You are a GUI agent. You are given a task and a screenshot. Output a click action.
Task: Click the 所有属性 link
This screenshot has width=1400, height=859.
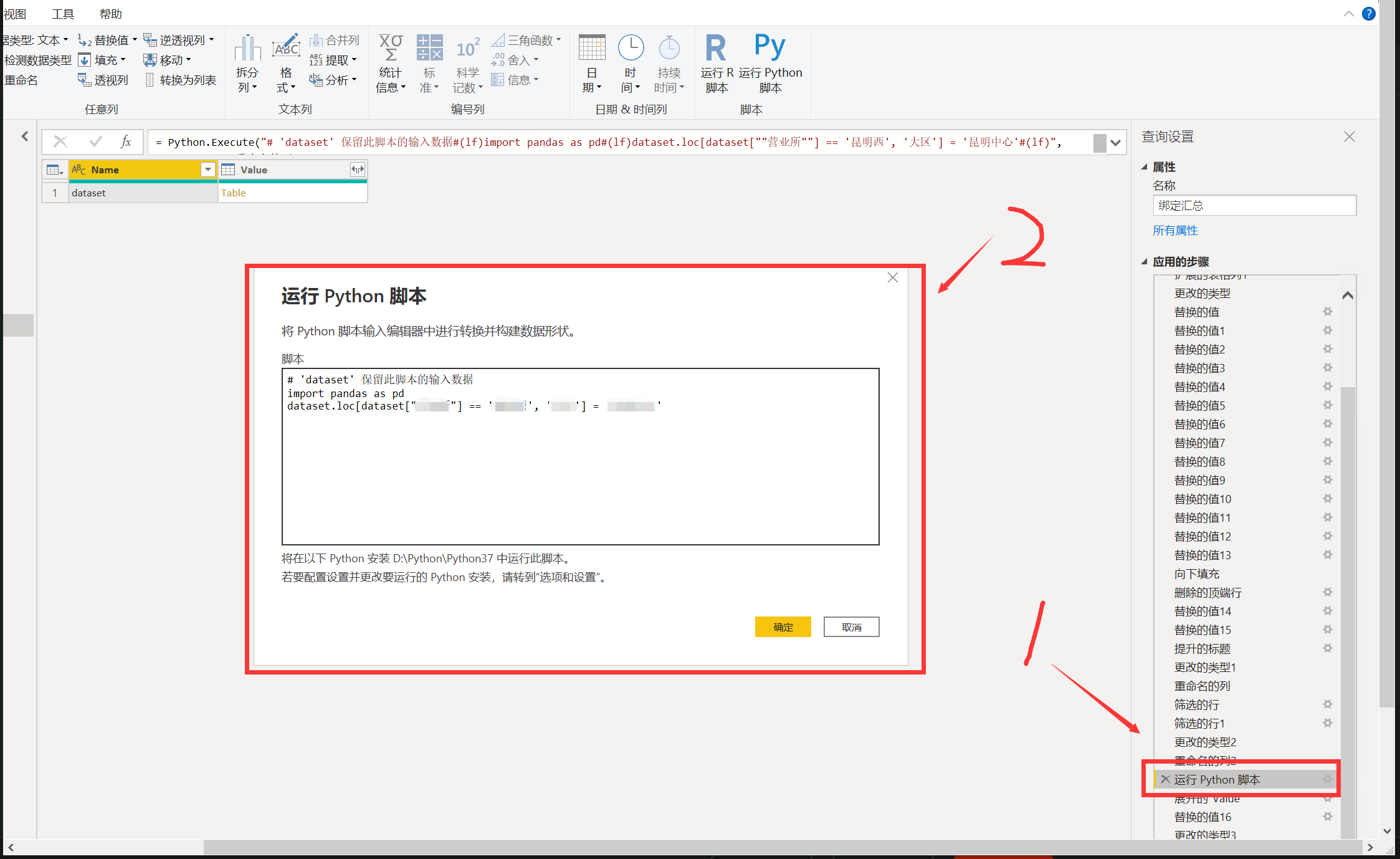pyautogui.click(x=1175, y=231)
